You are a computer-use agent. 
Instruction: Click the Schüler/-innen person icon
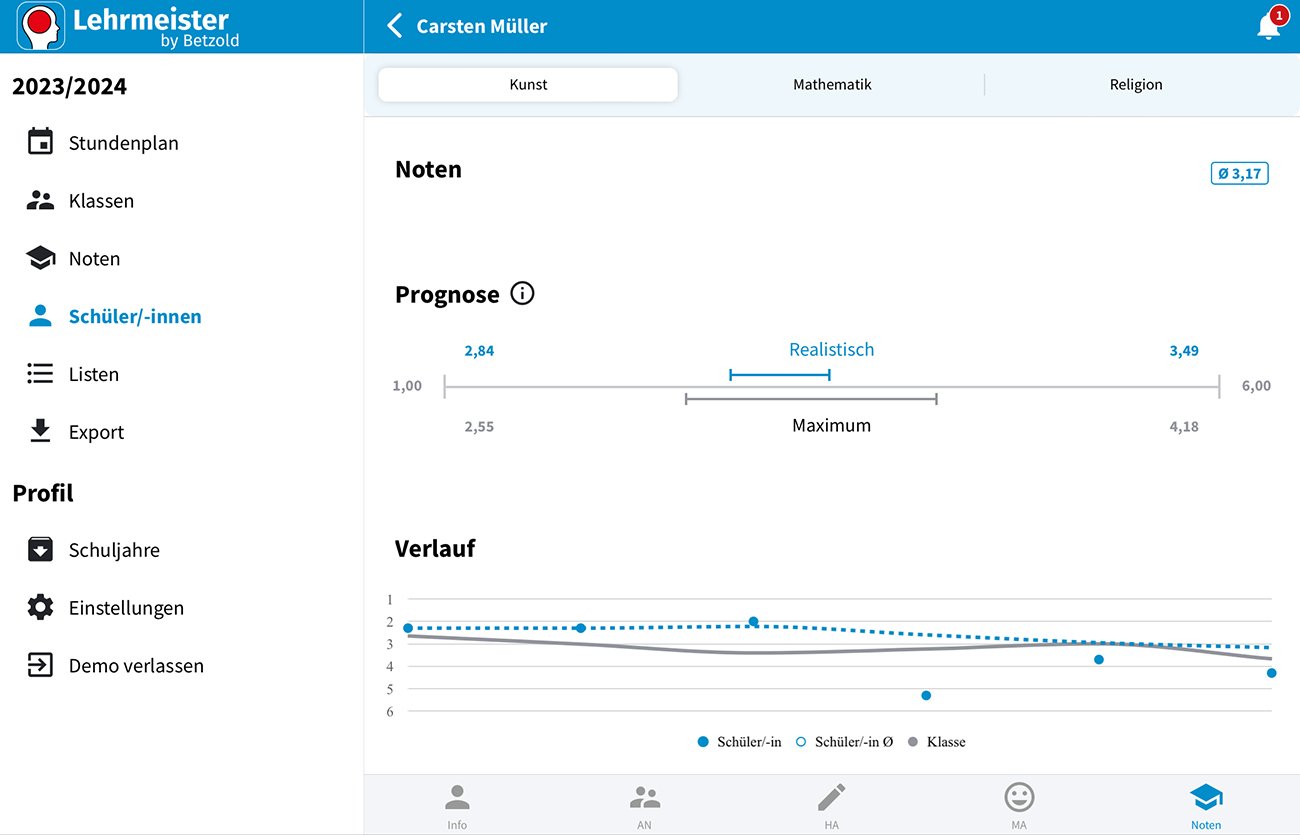[40, 316]
